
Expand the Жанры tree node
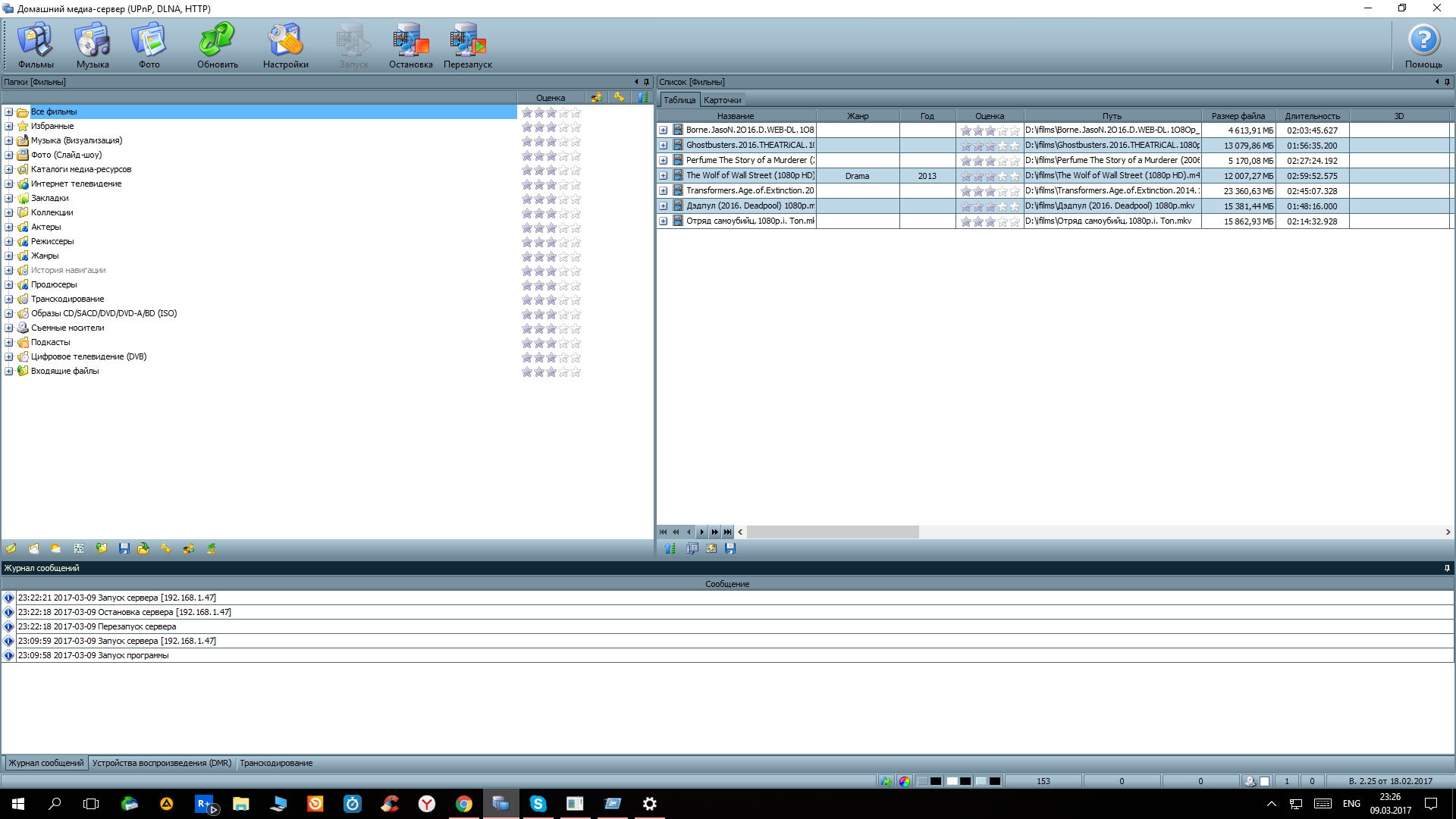tap(9, 256)
